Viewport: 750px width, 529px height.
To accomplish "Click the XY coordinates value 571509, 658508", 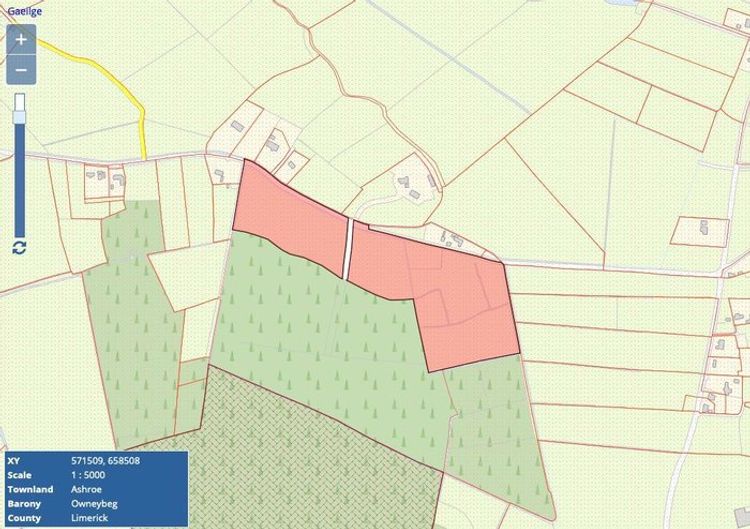I will [105, 461].
